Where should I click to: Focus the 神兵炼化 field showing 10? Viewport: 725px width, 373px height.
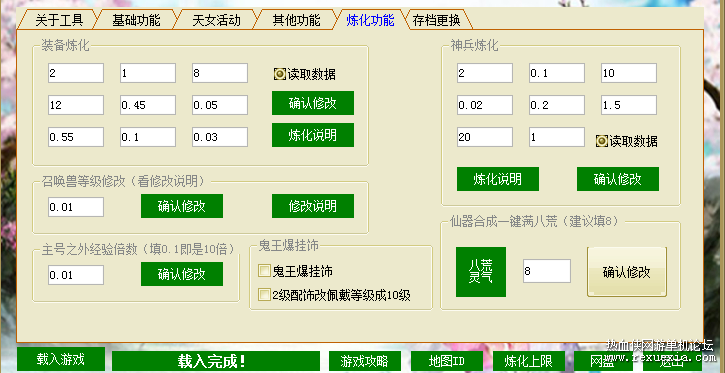[629, 73]
